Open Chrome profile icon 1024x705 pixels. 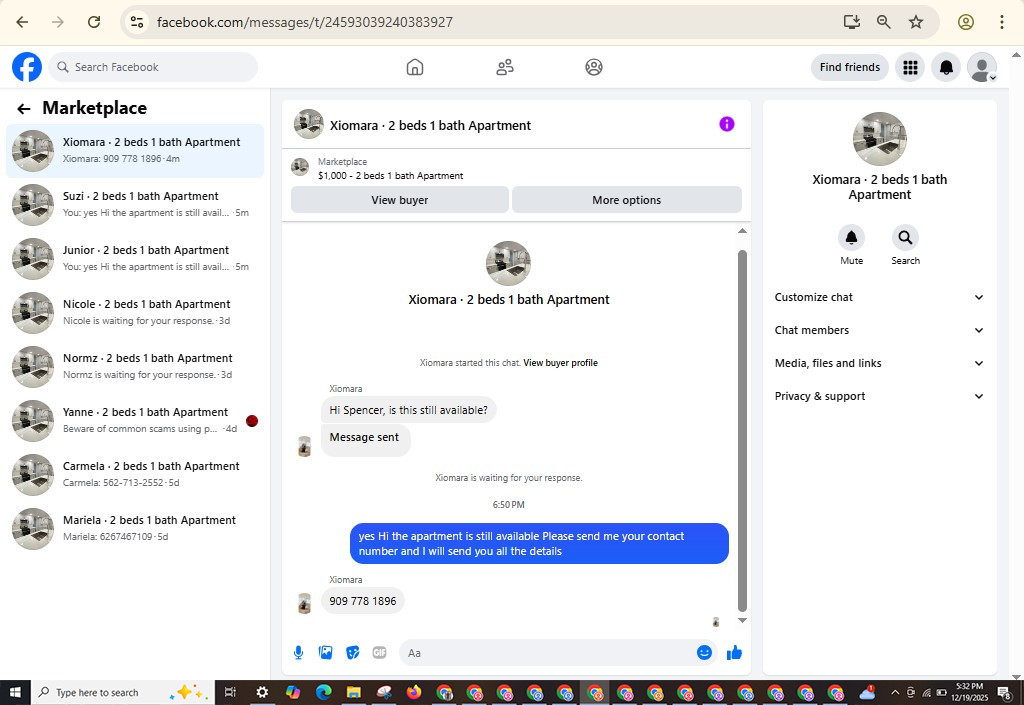[966, 22]
